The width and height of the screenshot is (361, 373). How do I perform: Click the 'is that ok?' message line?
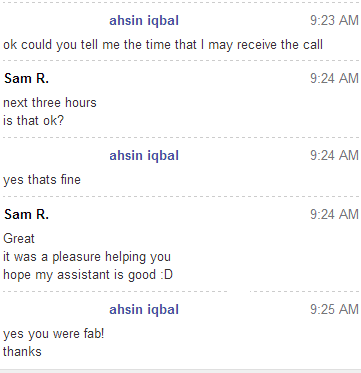pos(33,121)
